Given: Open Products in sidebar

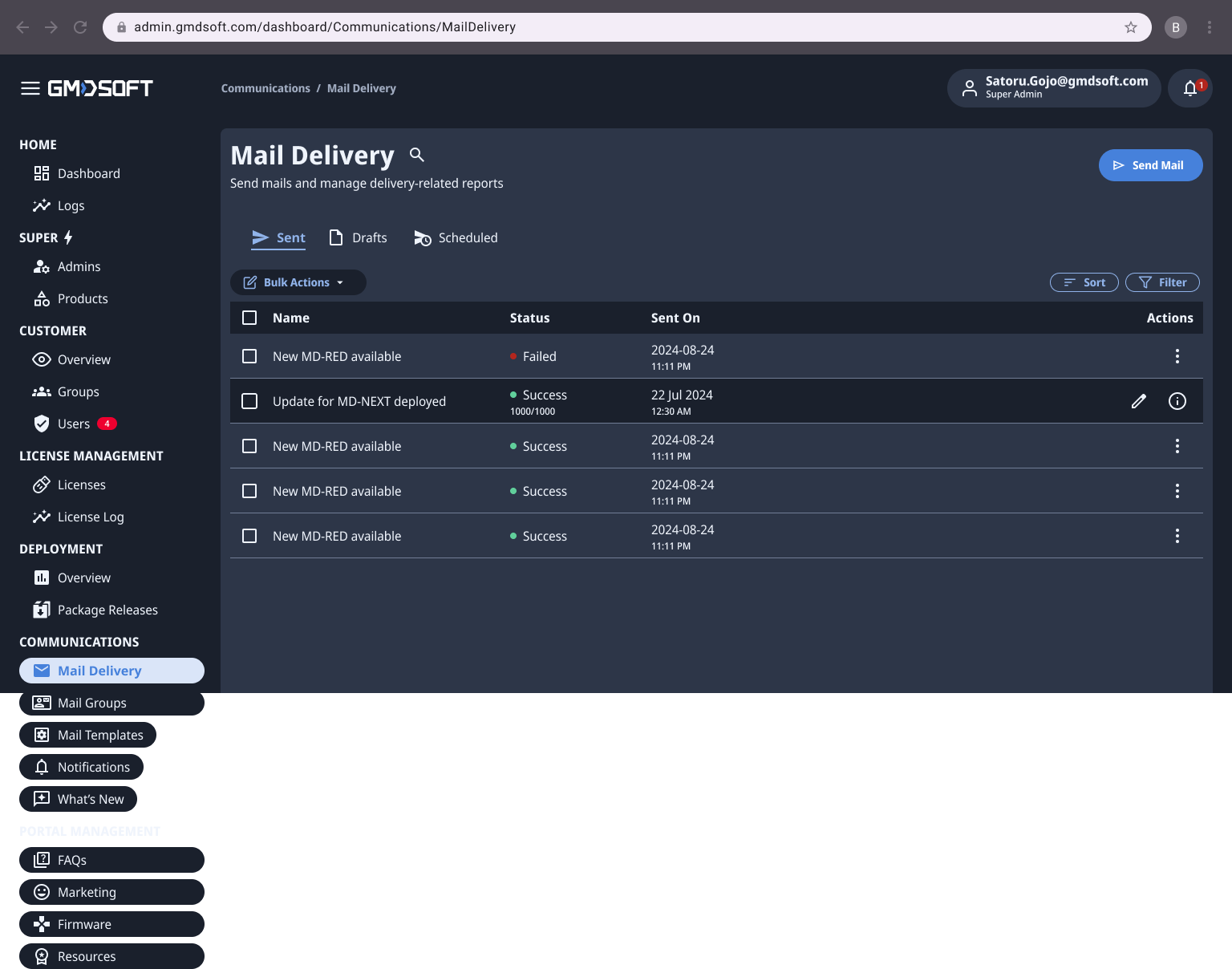Looking at the screenshot, I should click(x=71, y=298).
